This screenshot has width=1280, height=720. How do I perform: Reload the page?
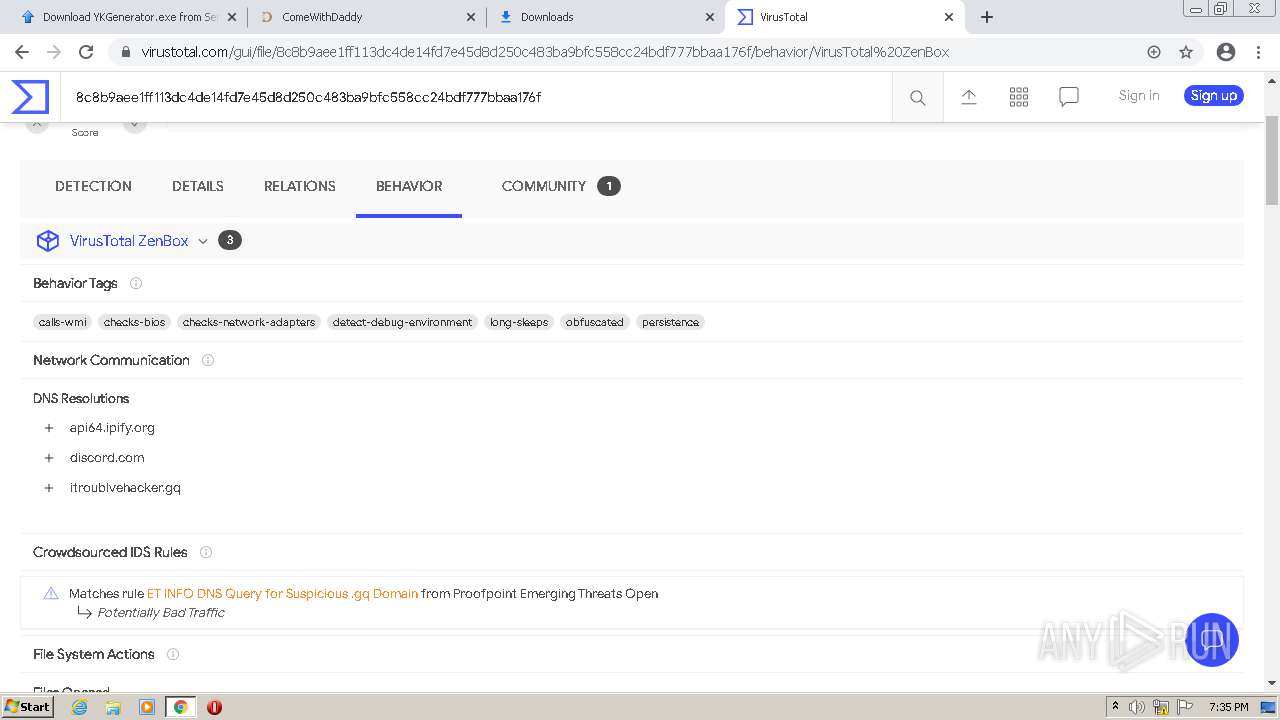pyautogui.click(x=86, y=52)
